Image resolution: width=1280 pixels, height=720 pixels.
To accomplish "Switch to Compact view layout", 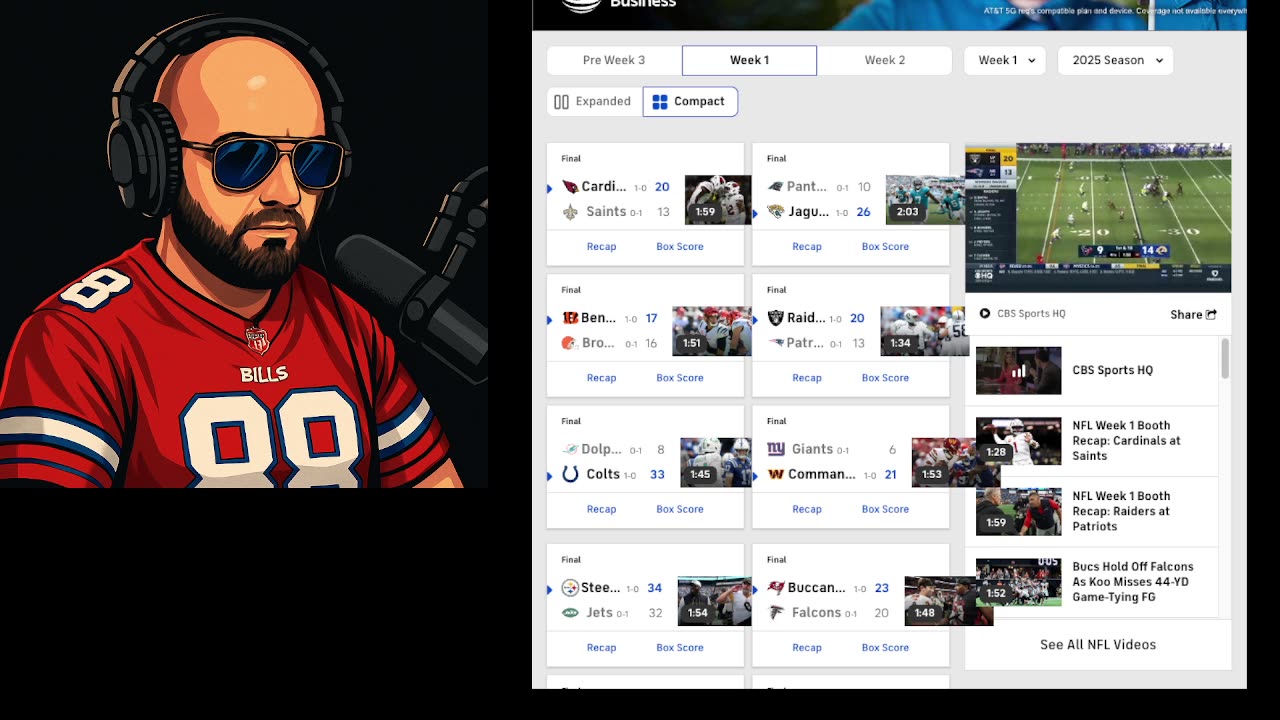I will tap(690, 101).
